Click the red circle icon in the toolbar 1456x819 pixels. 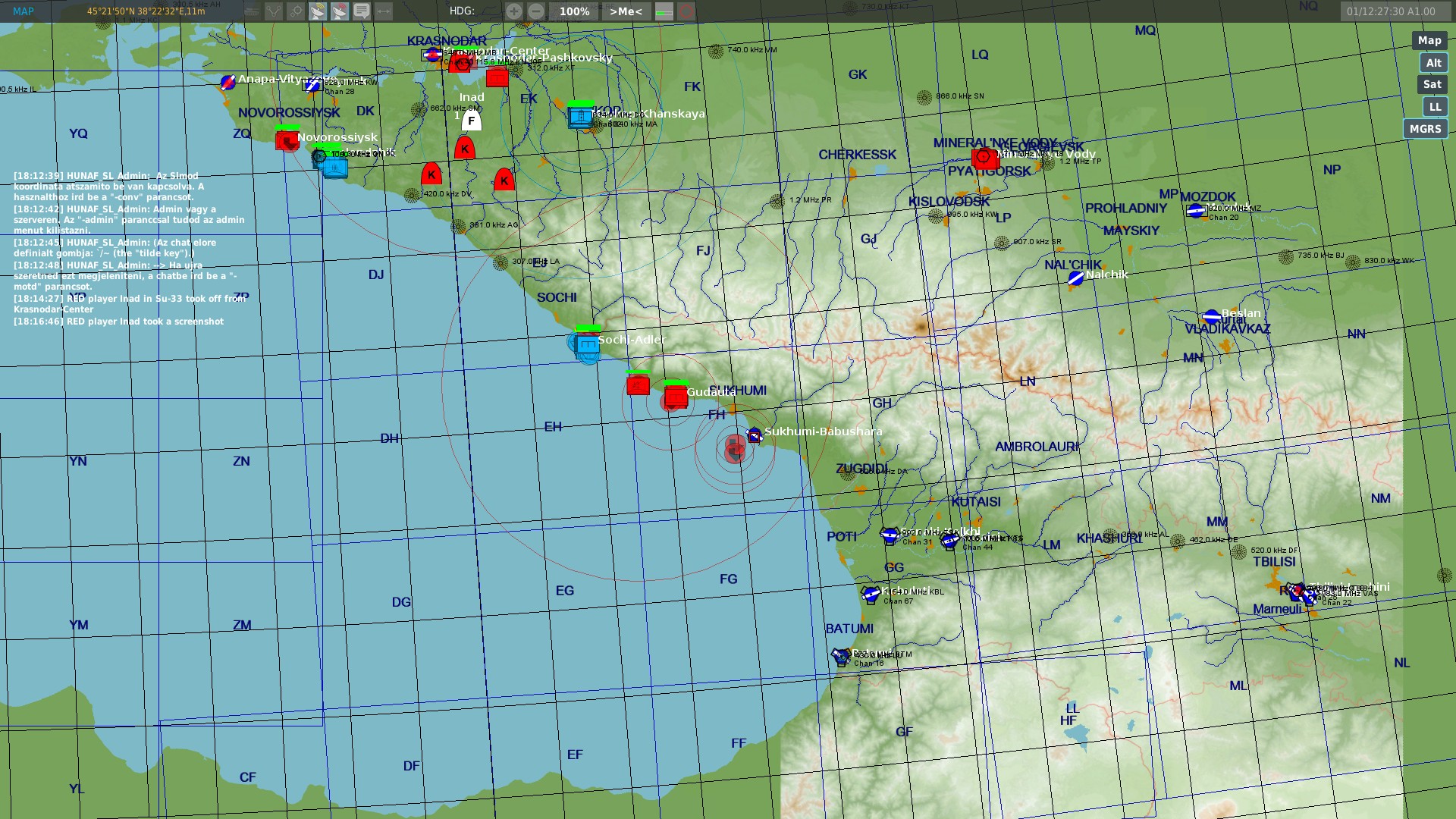pos(686,11)
